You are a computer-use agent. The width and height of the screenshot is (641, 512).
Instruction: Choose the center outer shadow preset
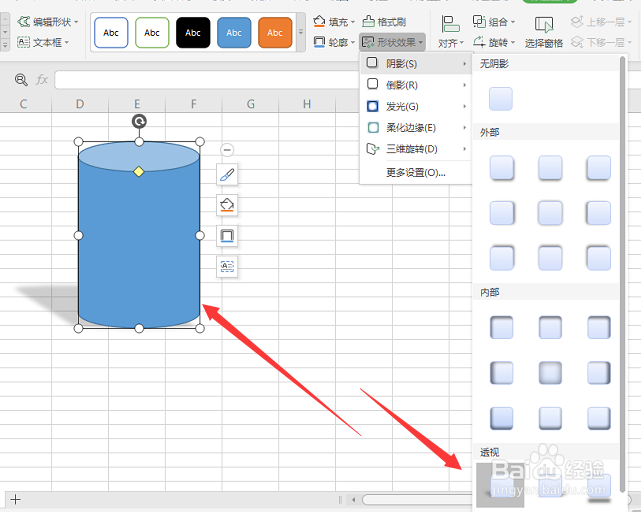coord(550,213)
